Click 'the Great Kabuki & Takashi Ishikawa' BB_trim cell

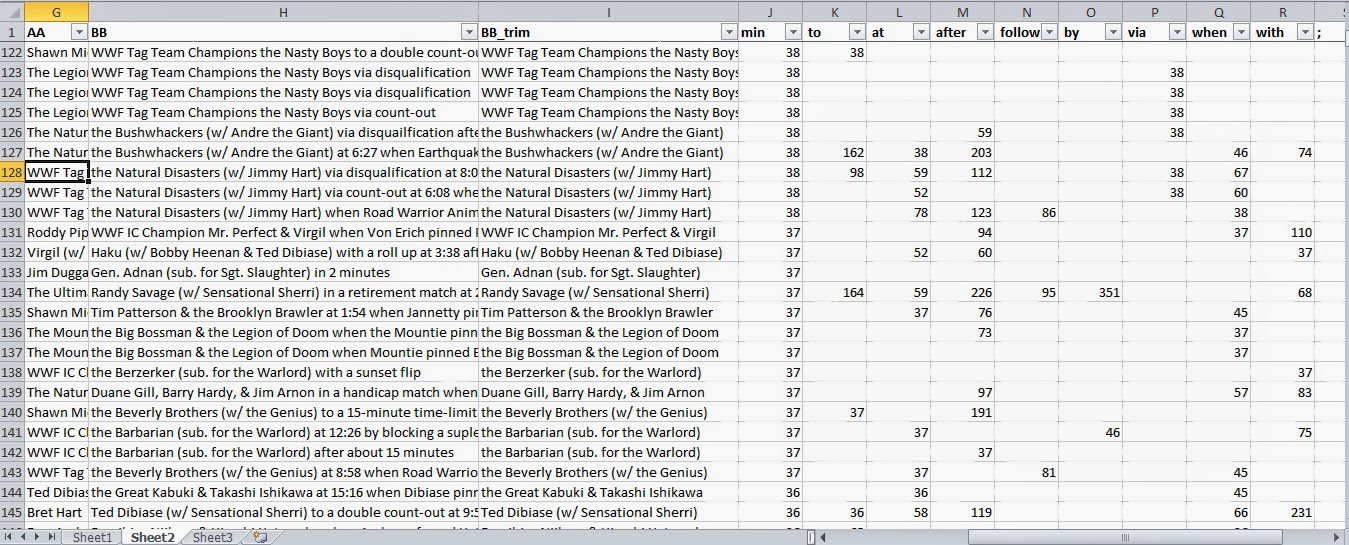click(608, 492)
